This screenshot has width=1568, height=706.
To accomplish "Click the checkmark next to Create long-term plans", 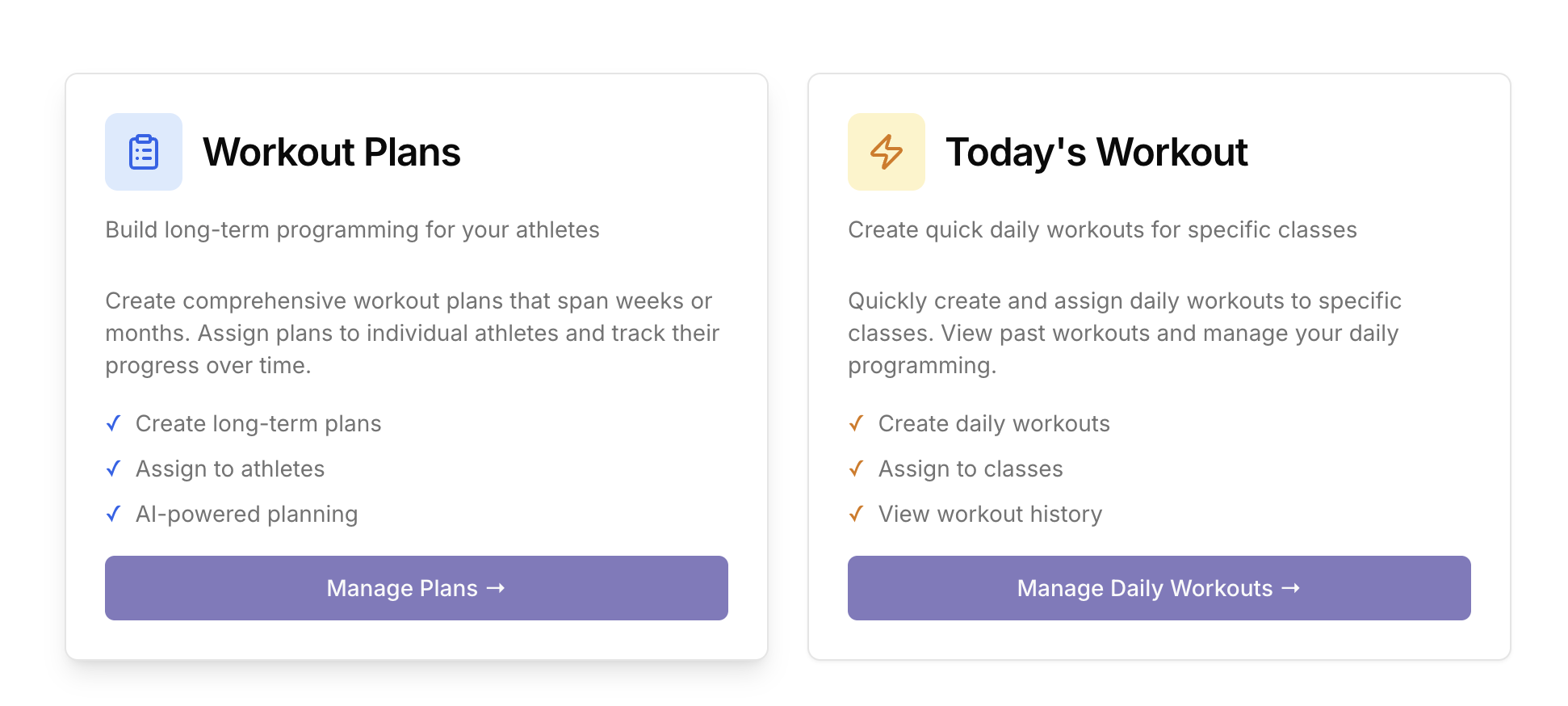I will point(114,423).
